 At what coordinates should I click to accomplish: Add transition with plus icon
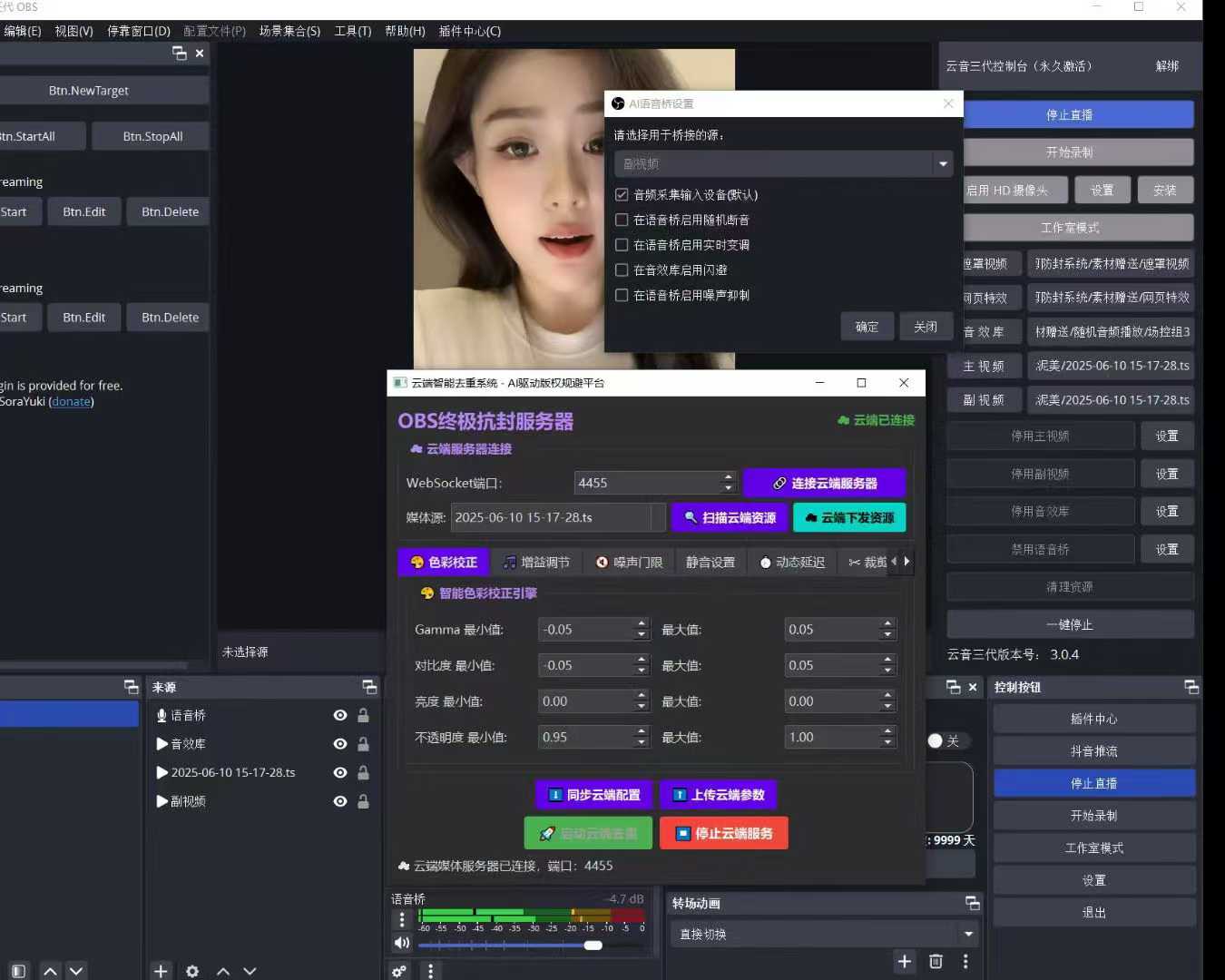905,961
